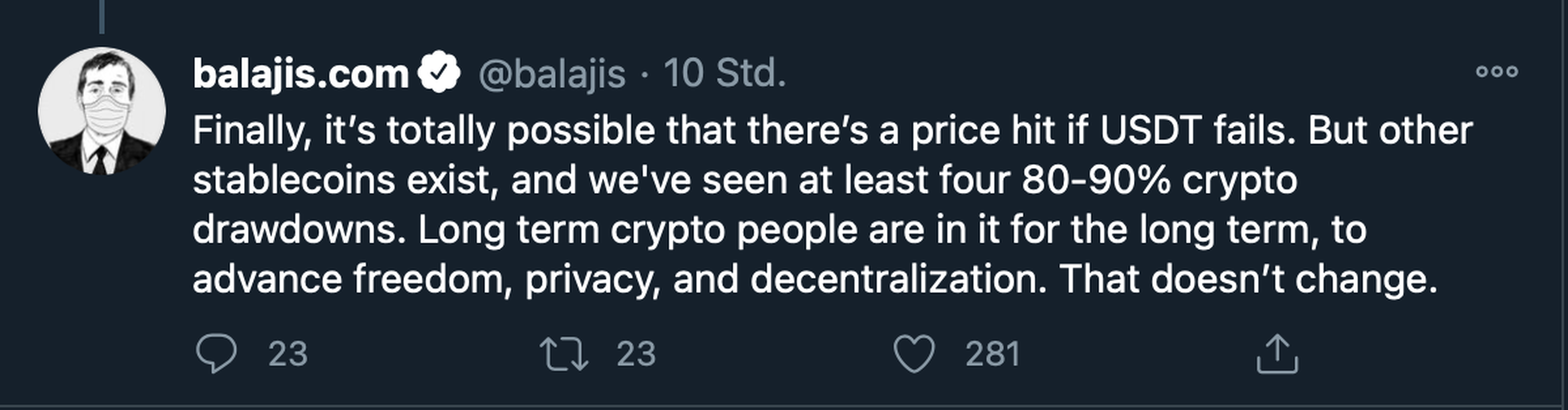Open the share tweet icon
1568x410 pixels.
pos(1277,354)
